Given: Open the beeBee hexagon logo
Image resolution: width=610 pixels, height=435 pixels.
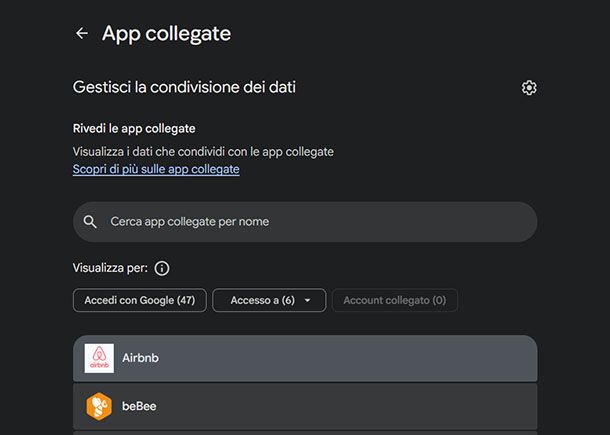Looking at the screenshot, I should (99, 406).
